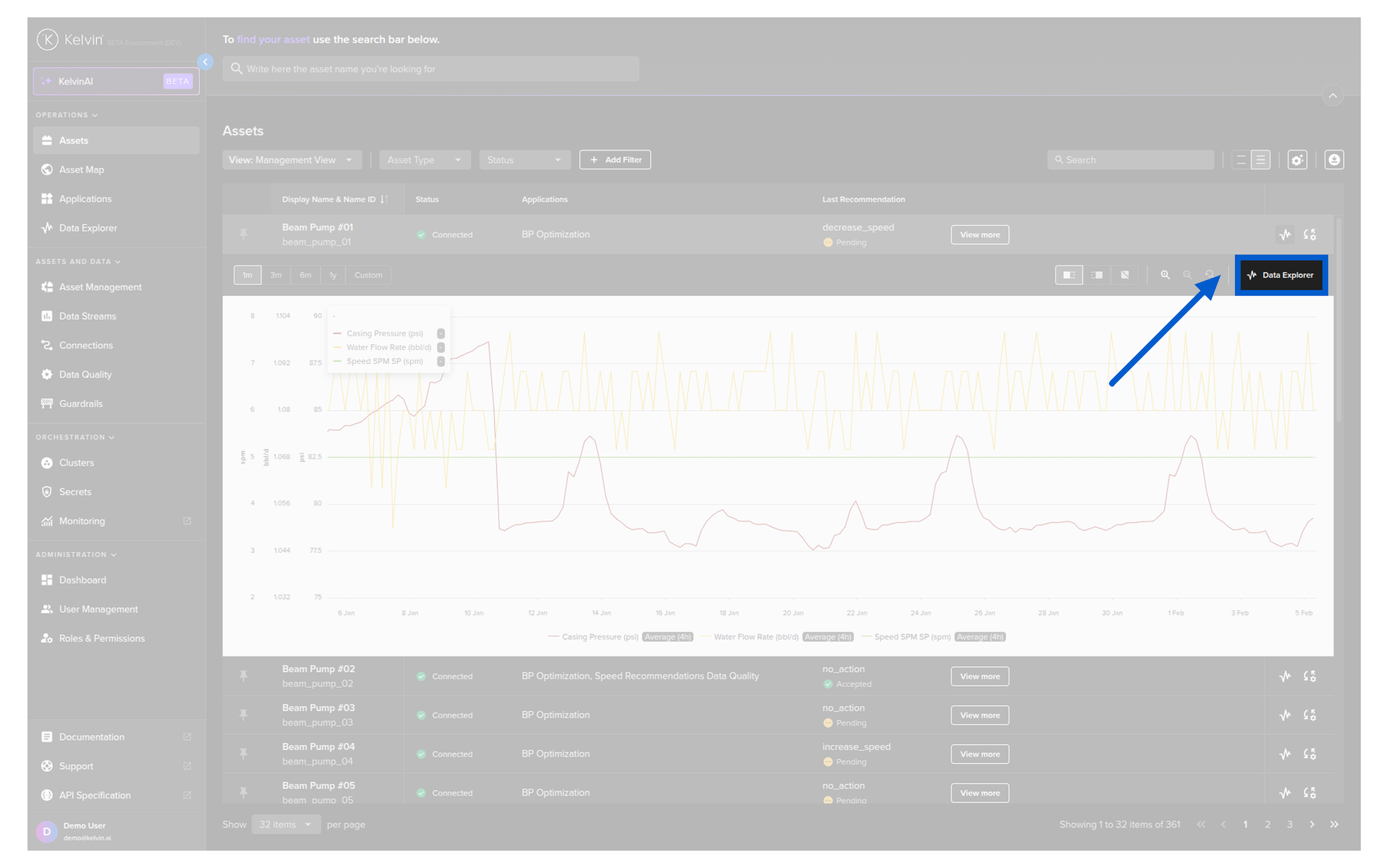Click the asset name search bar
Screen dimensions: 1389x868
pos(430,69)
